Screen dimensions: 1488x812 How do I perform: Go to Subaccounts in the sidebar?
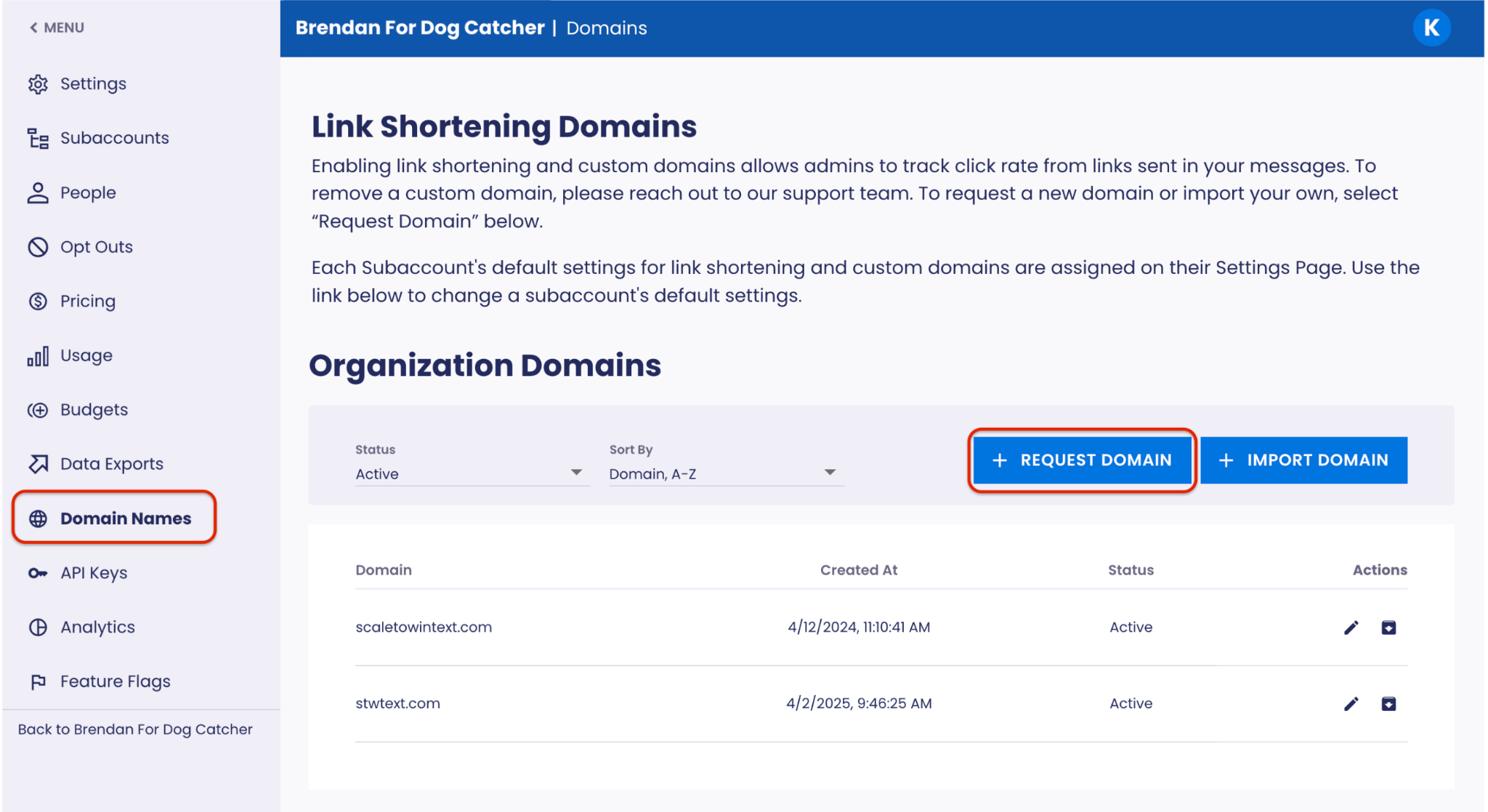tap(114, 138)
